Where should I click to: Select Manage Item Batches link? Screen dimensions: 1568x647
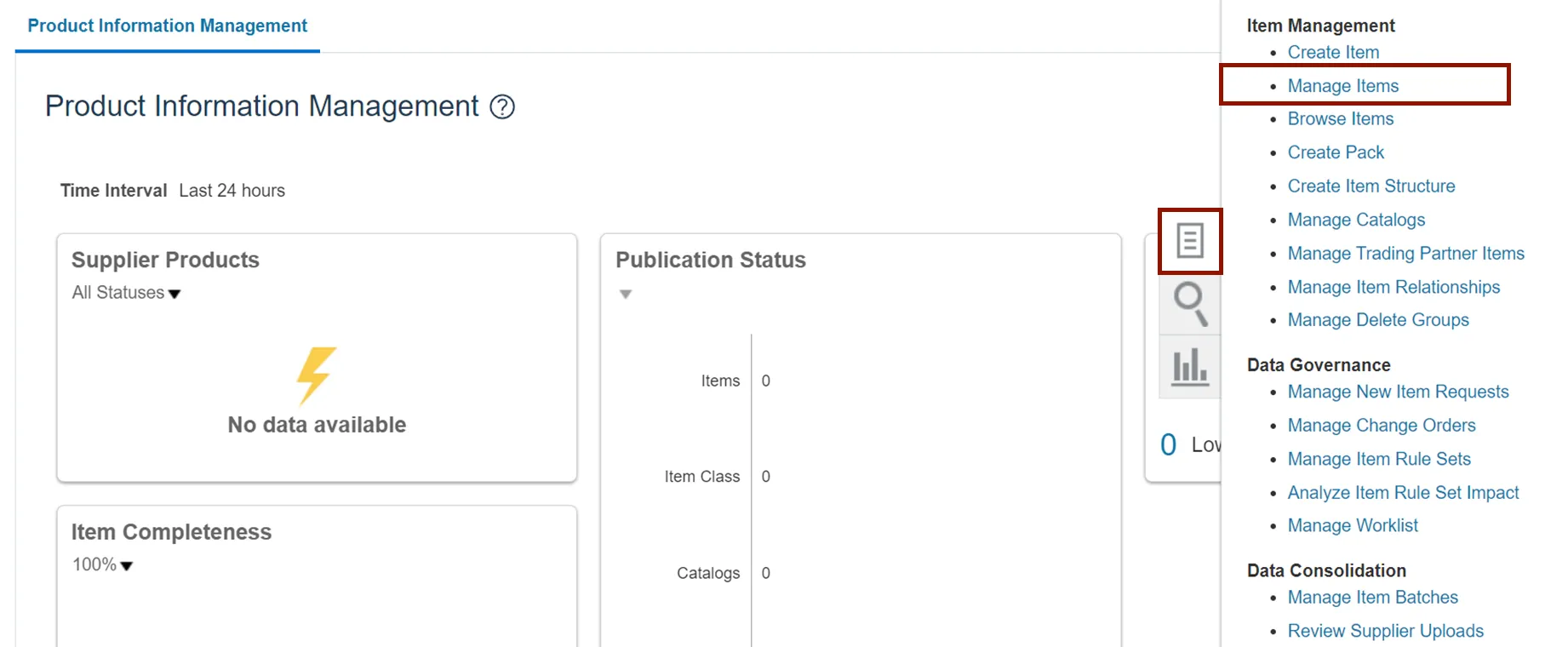[1372, 598]
